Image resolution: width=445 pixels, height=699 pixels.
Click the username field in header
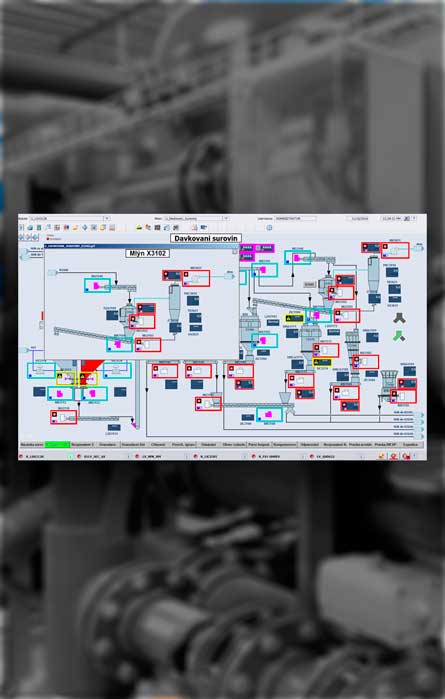[x=295, y=218]
